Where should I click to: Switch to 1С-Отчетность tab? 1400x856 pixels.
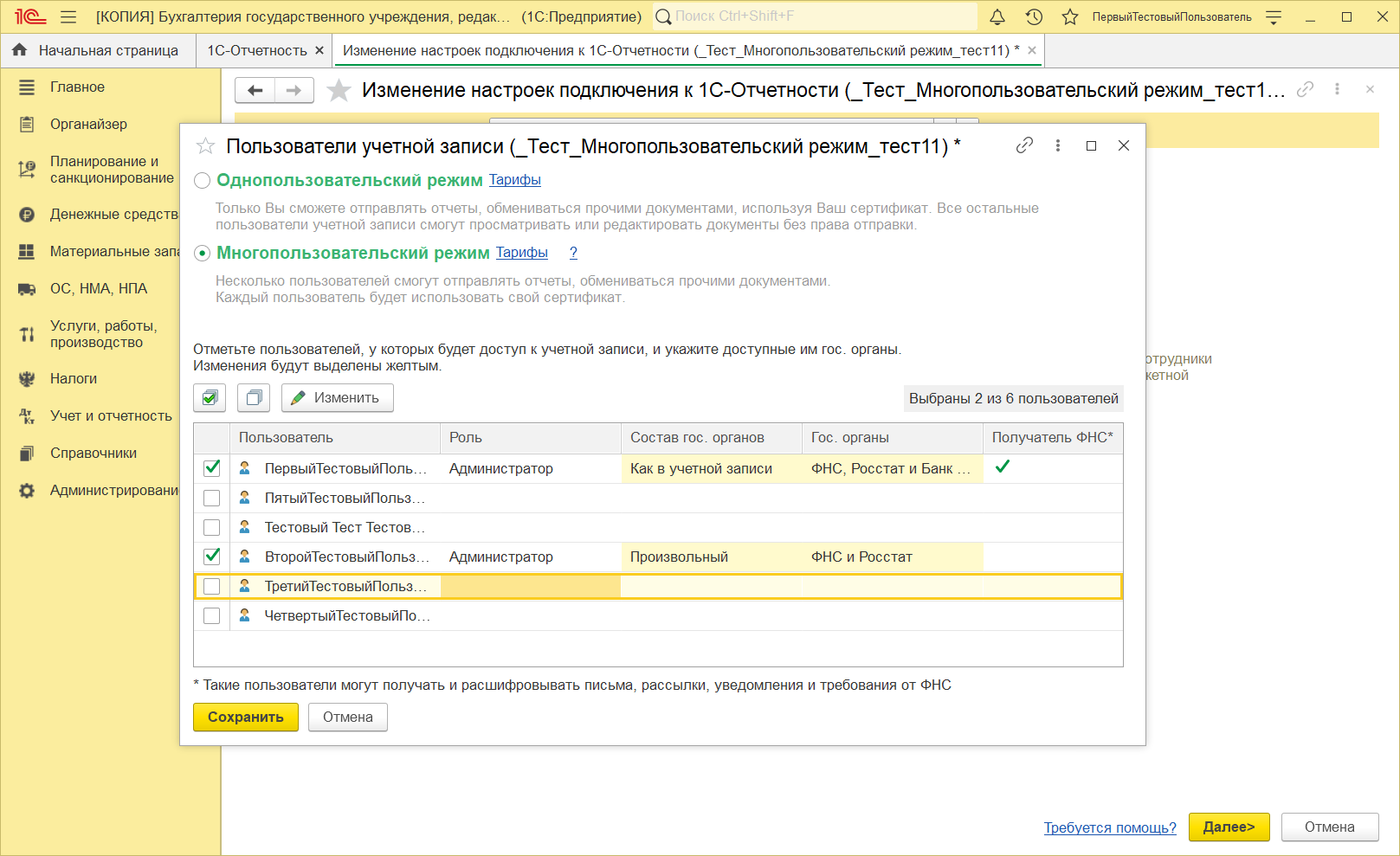pyautogui.click(x=257, y=50)
